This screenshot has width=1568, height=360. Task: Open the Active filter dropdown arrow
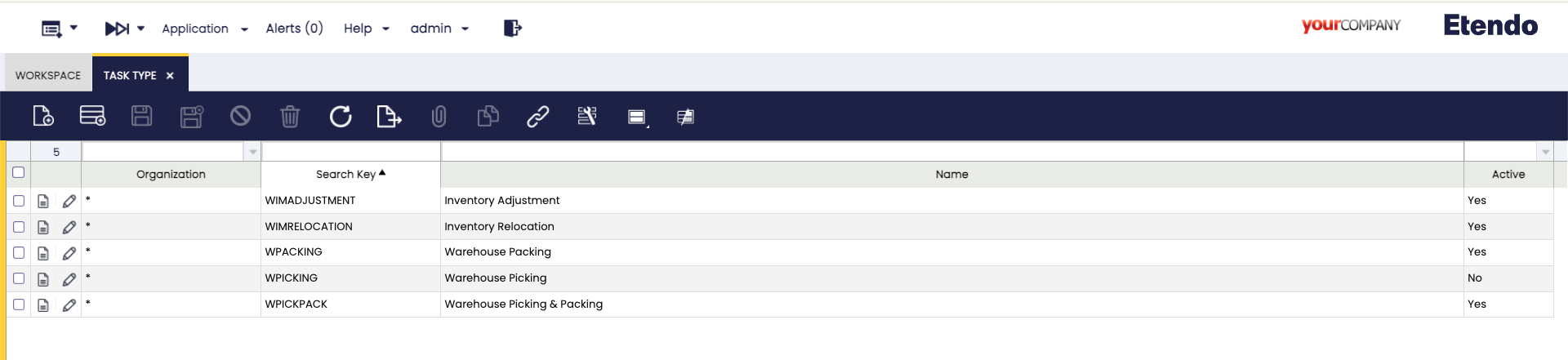coord(1545,152)
